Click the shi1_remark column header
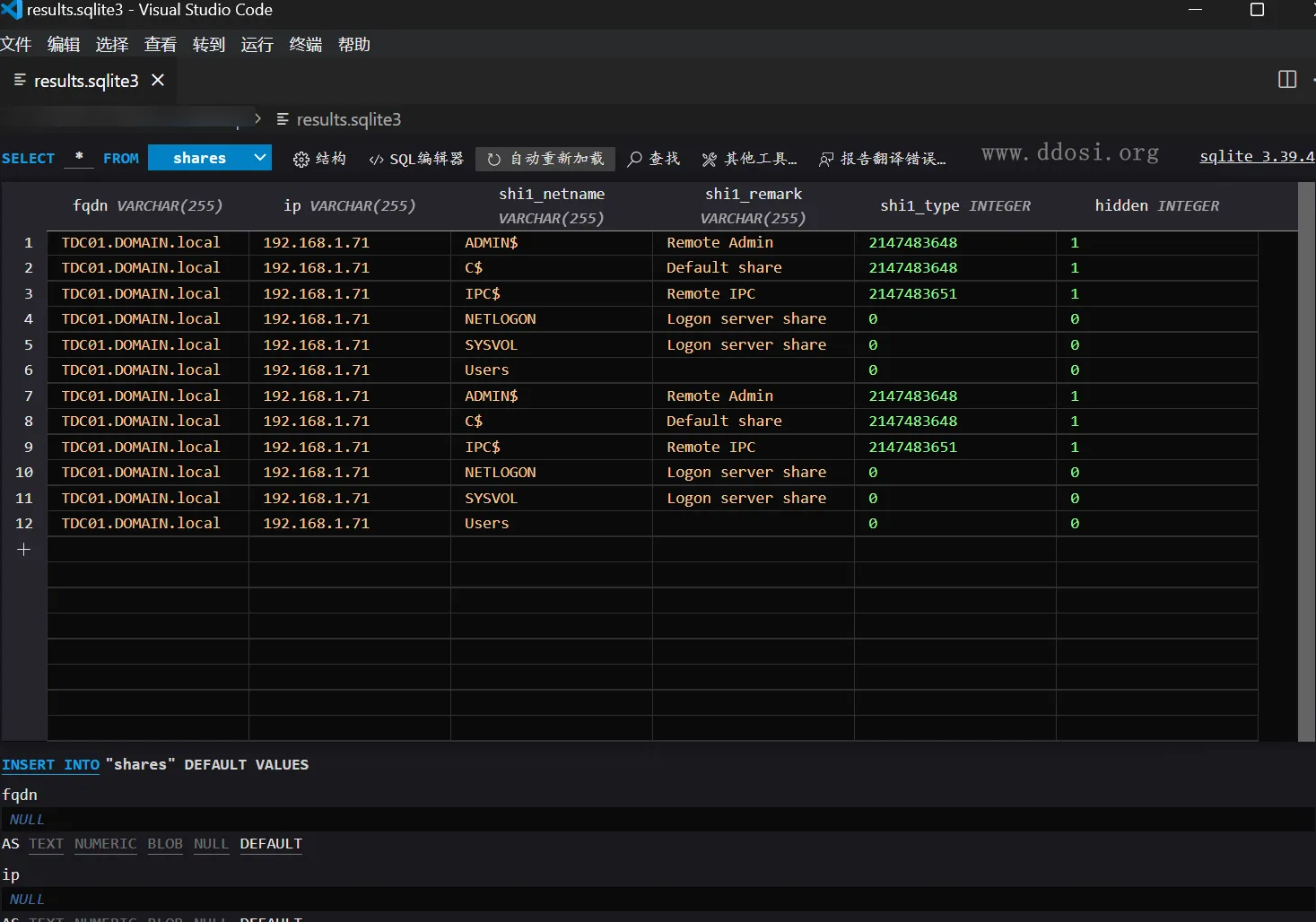Viewport: 1316px width, 922px height. pyautogui.click(x=754, y=205)
